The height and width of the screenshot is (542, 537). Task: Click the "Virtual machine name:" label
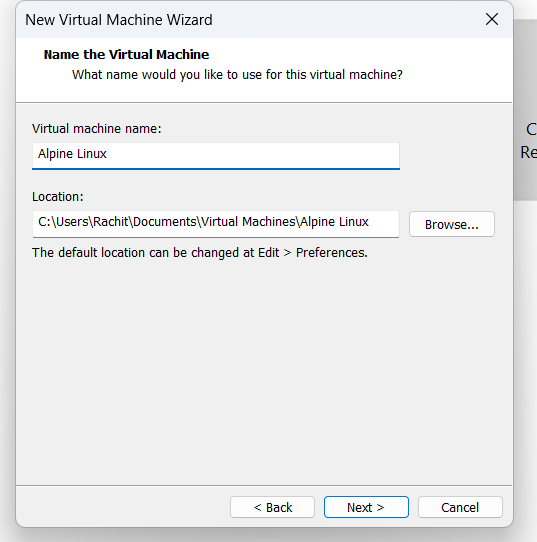tap(97, 129)
